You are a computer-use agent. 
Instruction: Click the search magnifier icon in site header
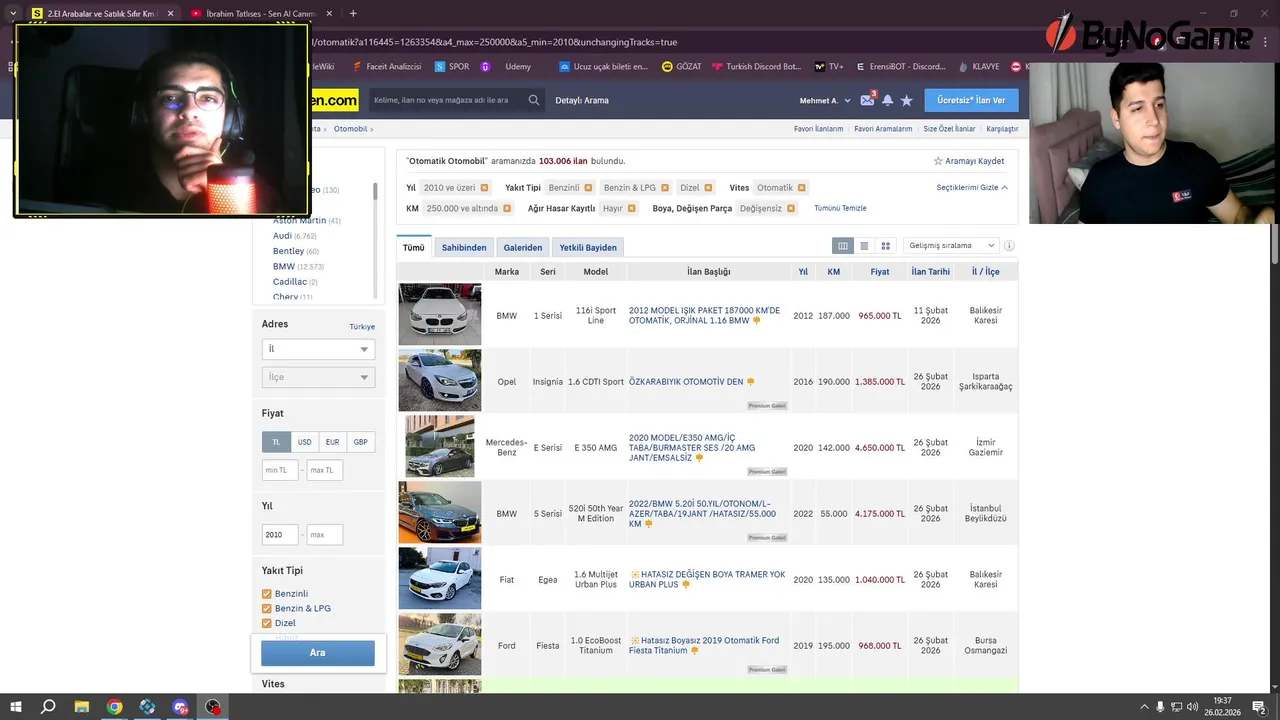click(534, 100)
